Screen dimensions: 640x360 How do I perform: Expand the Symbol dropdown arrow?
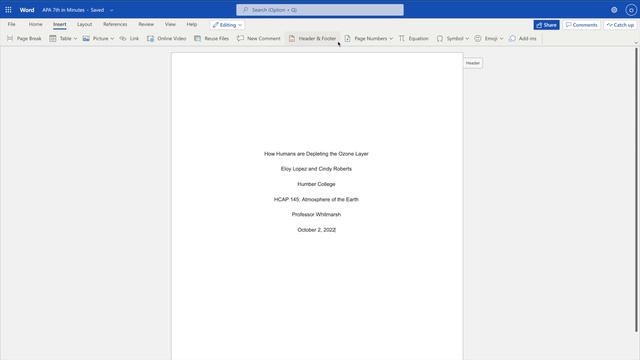467,38
